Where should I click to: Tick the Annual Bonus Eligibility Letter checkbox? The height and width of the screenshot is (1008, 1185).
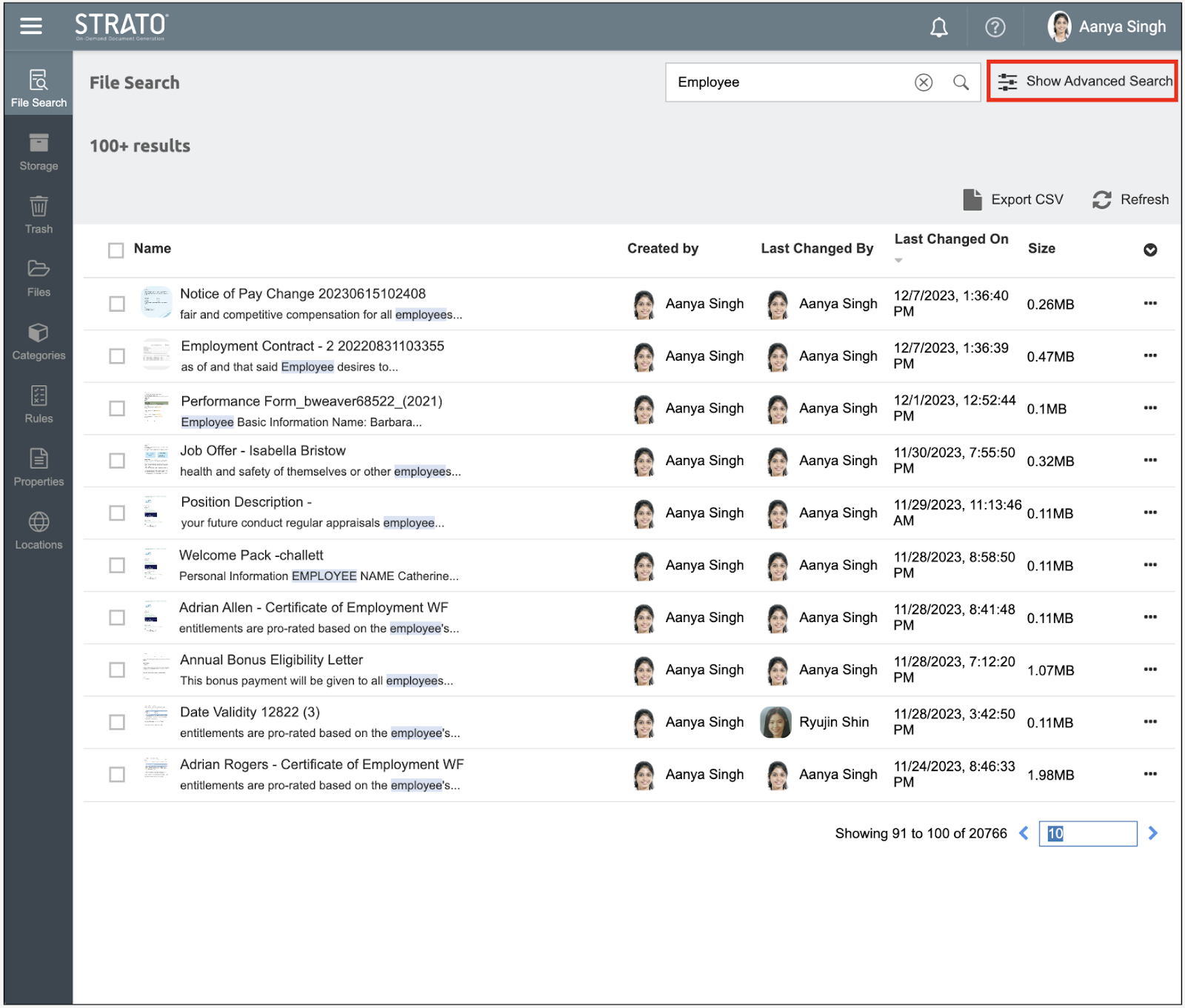117,670
